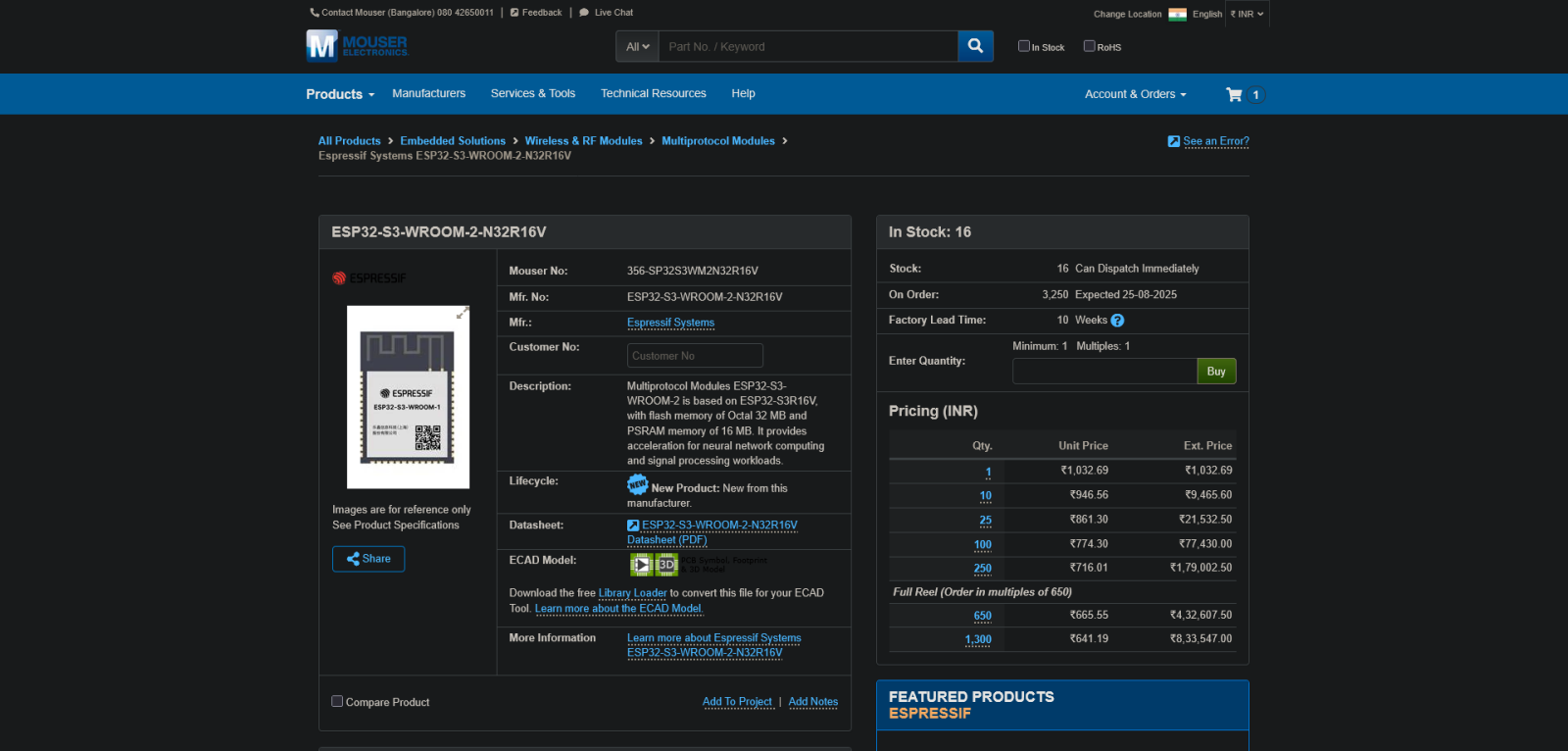Open the ECAD model play icon

(642, 564)
